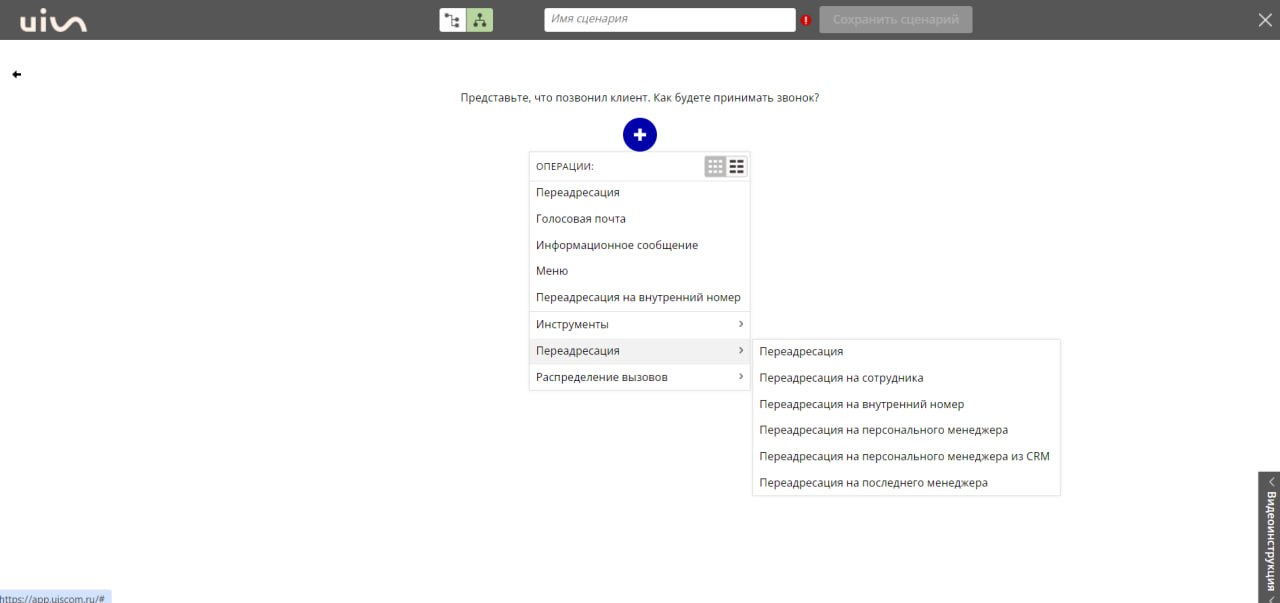The width and height of the screenshot is (1280, 603).
Task: Click the red error indicator icon
Action: click(x=806, y=20)
